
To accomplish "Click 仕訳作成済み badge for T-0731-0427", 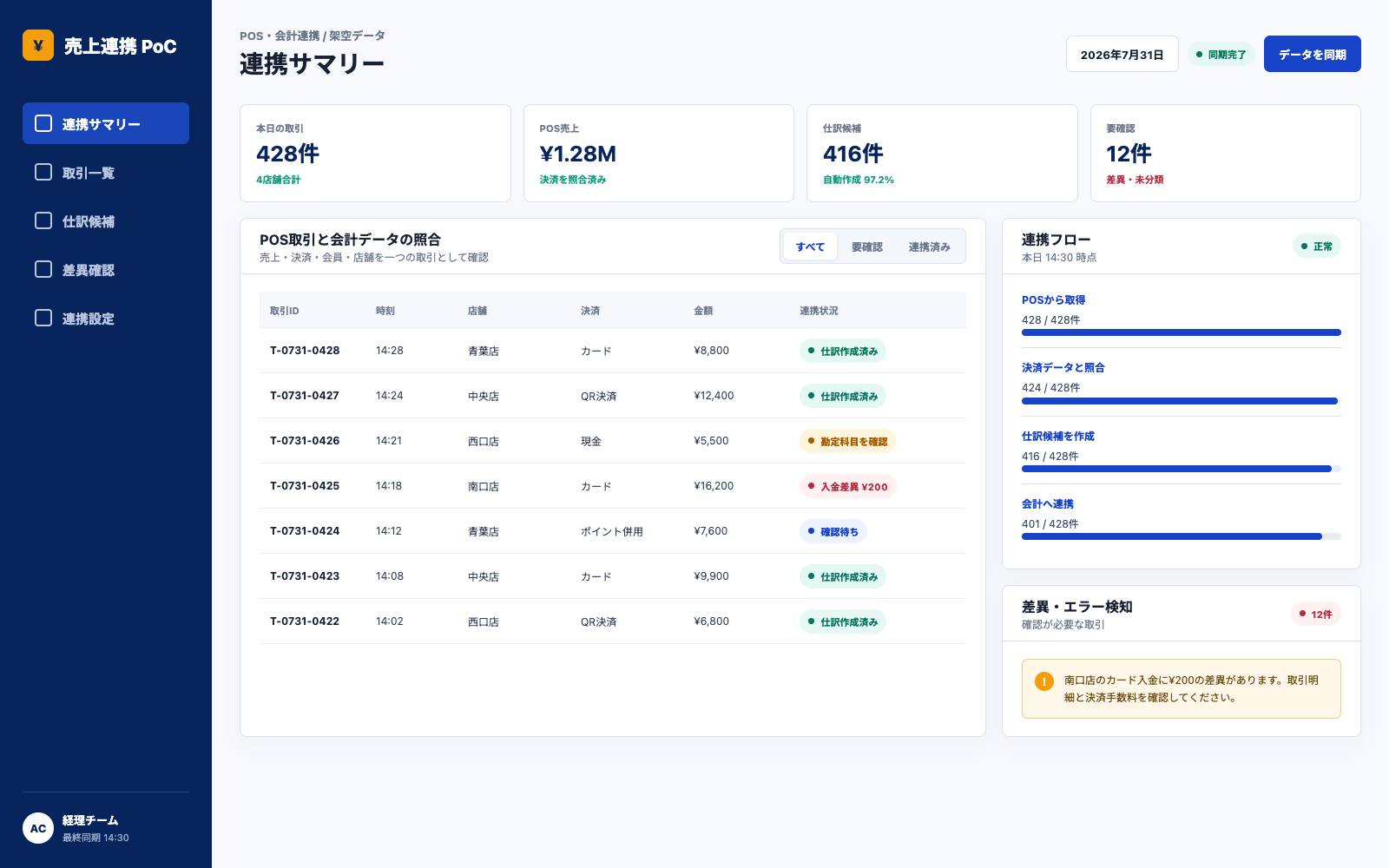I will click(843, 396).
